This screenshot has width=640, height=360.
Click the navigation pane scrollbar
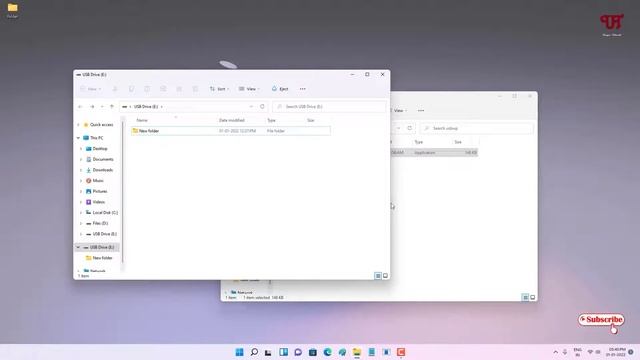click(x=122, y=192)
